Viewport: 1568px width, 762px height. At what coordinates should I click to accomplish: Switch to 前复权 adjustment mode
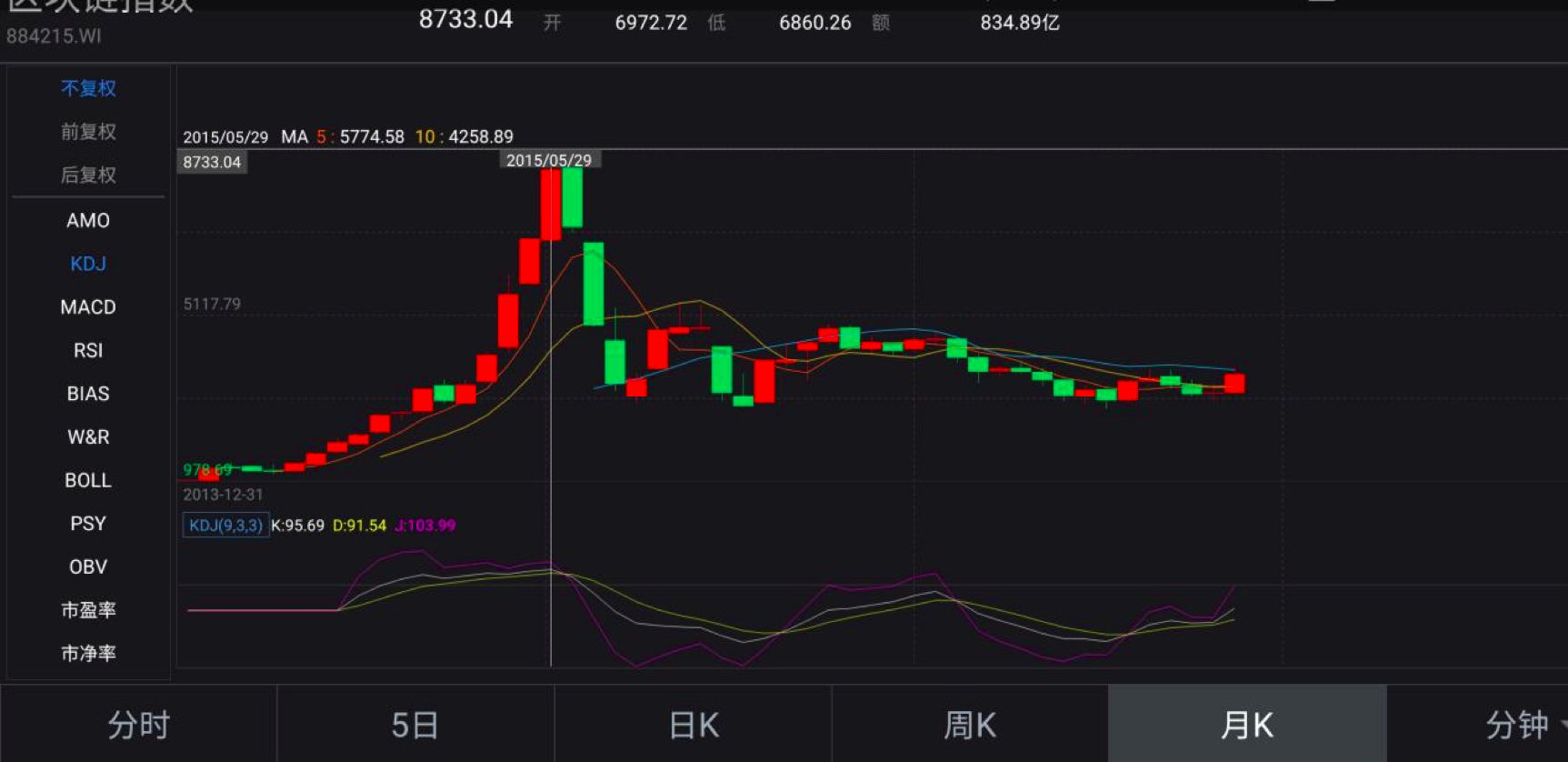coord(88,132)
